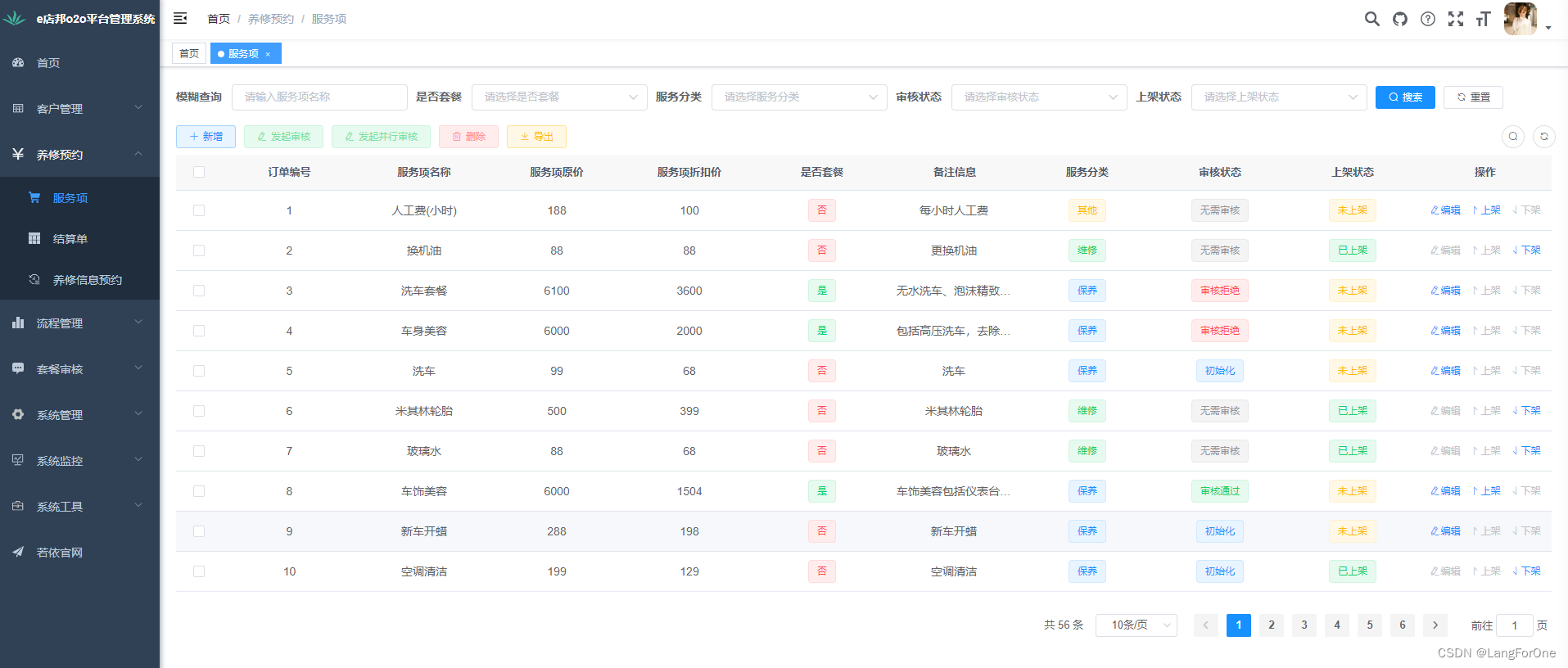The width and height of the screenshot is (1568, 668).
Task: Click the dashboard icon beside 首页 in sidebar
Action: click(18, 62)
